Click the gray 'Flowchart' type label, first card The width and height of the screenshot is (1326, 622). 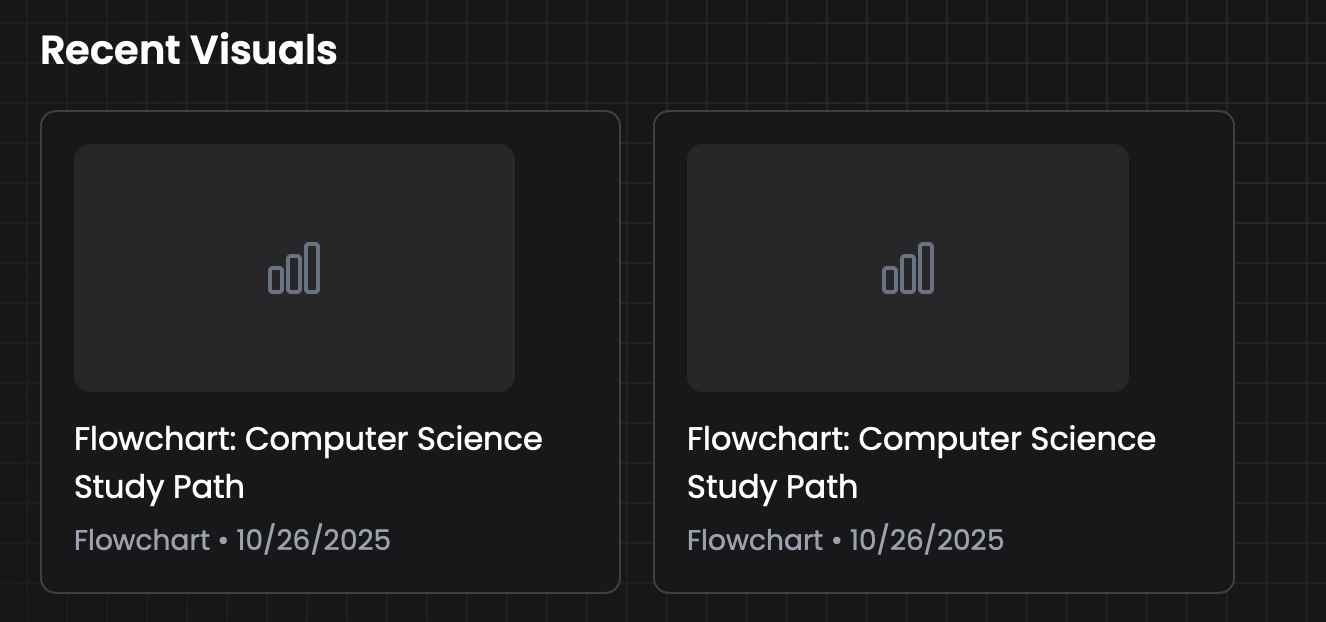click(142, 541)
